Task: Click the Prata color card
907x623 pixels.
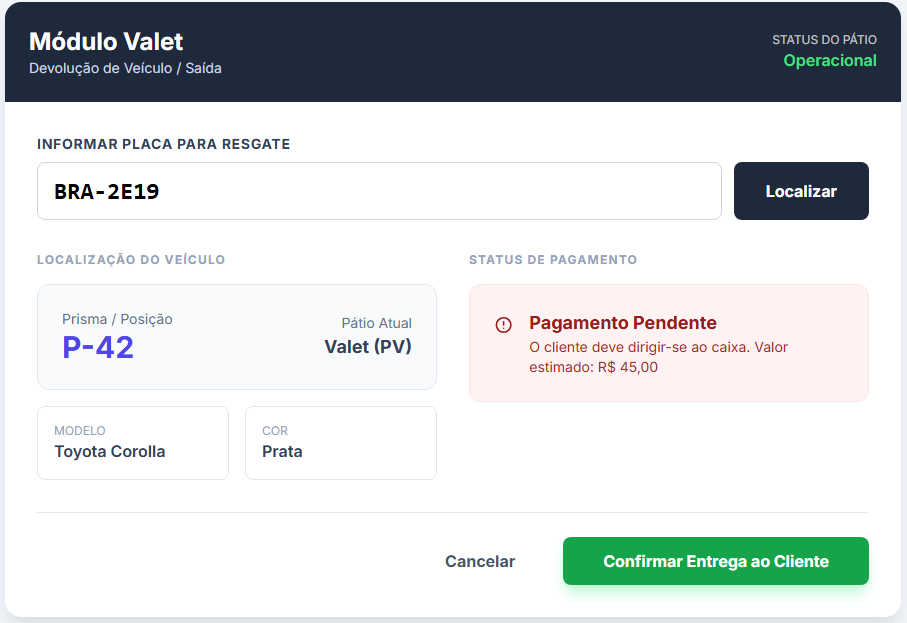Action: click(x=340, y=442)
